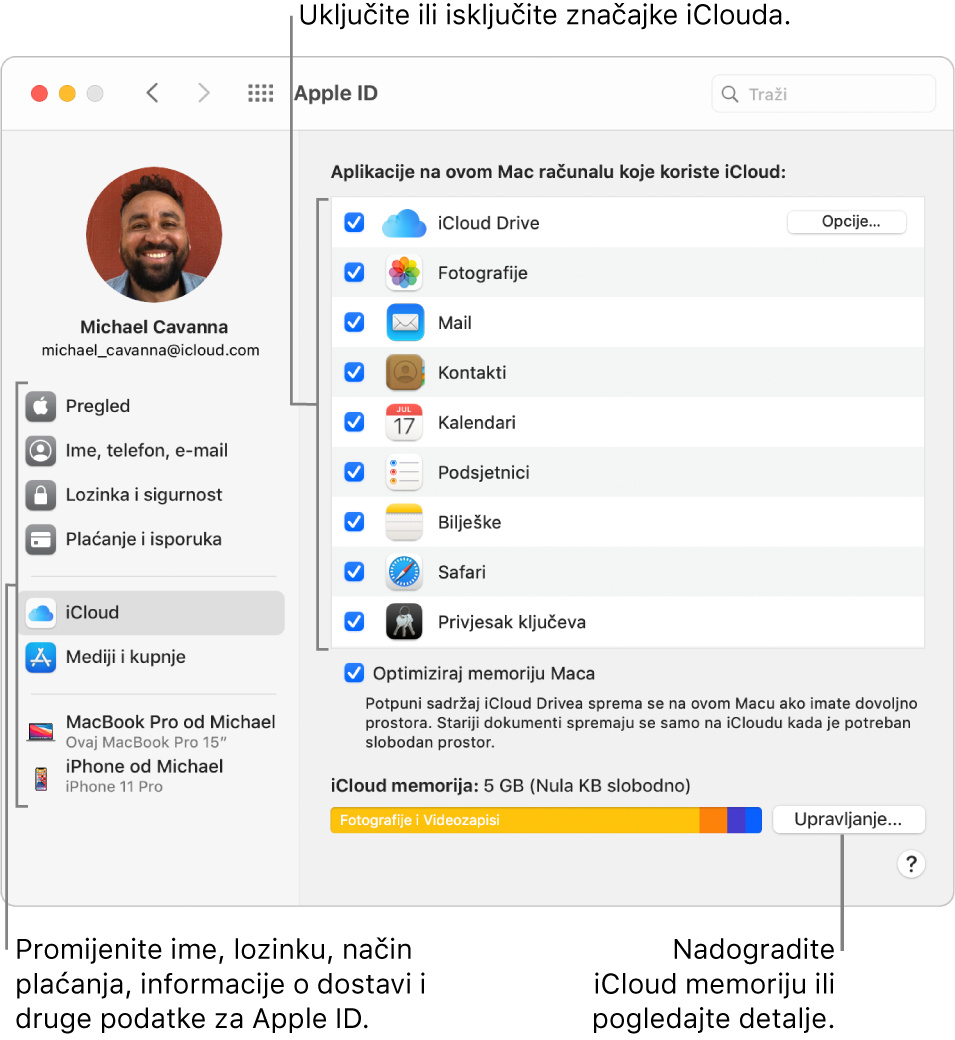Click the Kalendari calendar icon
955x1040 pixels.
[404, 422]
